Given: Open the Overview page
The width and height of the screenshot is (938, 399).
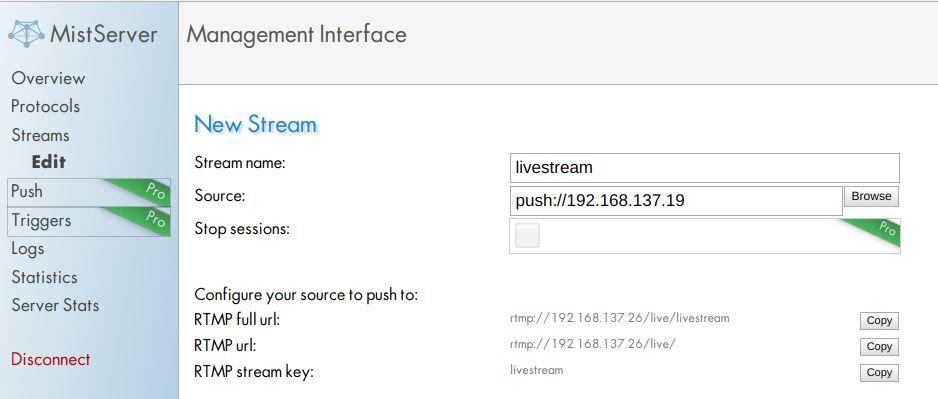Looking at the screenshot, I should (x=48, y=78).
